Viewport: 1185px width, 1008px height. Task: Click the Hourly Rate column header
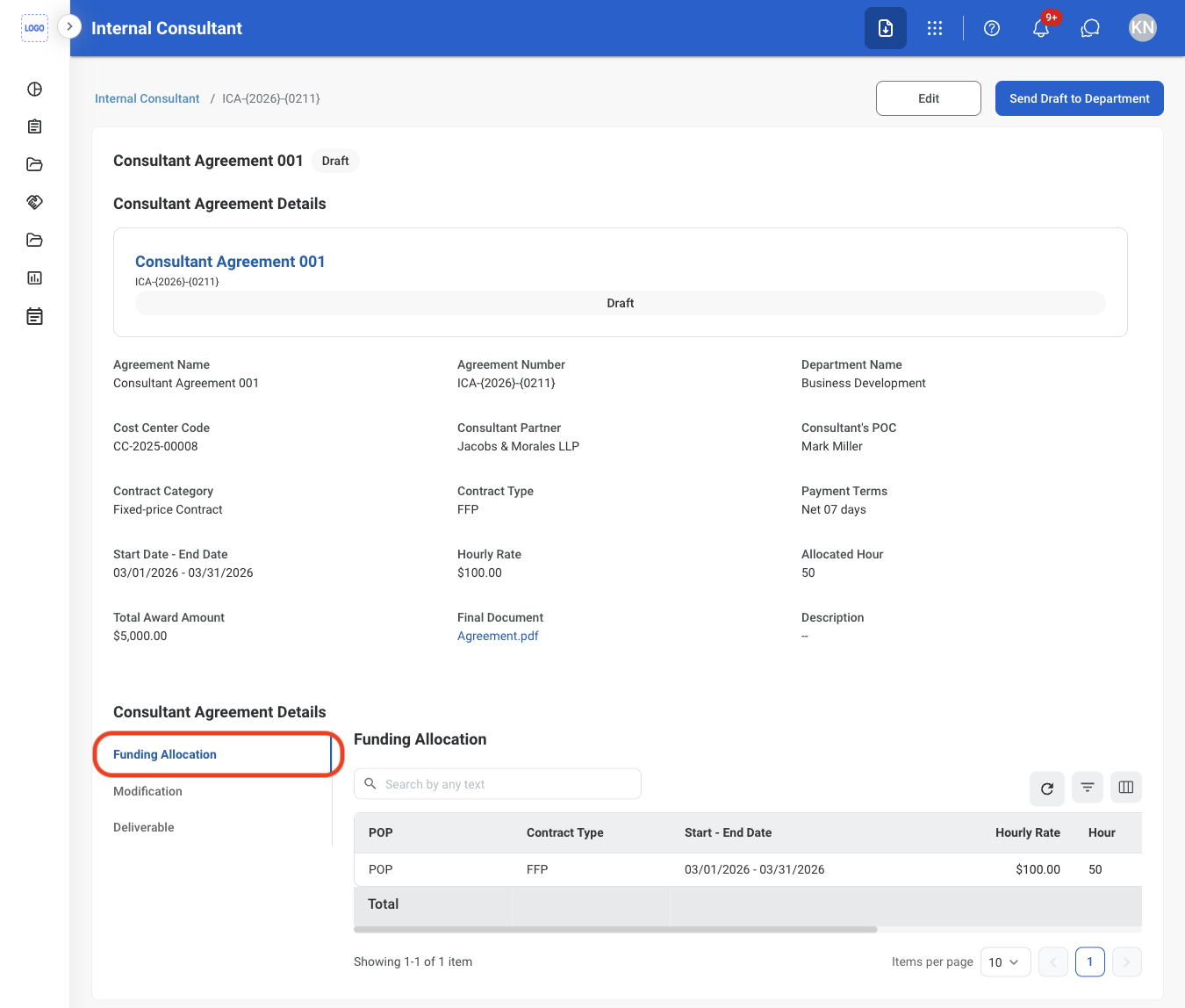(x=1028, y=832)
